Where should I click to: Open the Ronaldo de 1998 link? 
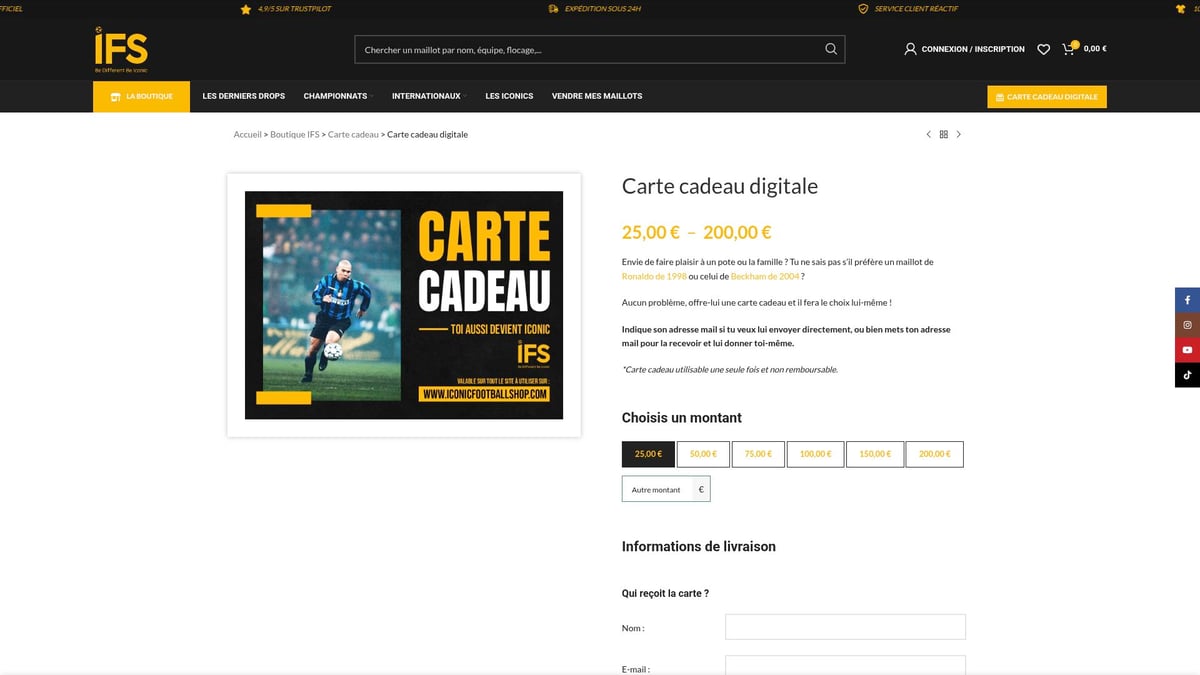pyautogui.click(x=654, y=276)
